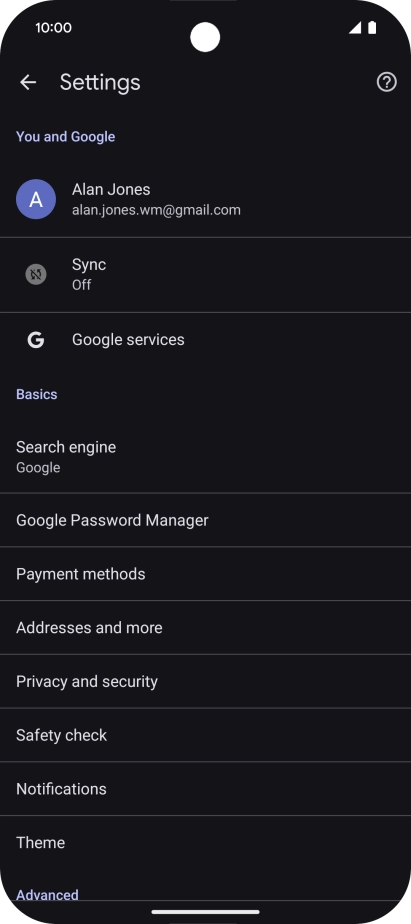Open Safety check
Screen dimensions: 411x924
[x=205, y=735]
